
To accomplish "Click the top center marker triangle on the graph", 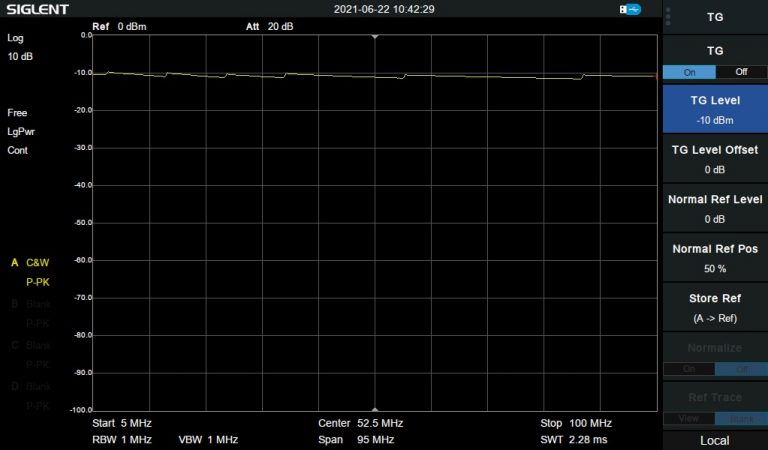I will [x=375, y=37].
